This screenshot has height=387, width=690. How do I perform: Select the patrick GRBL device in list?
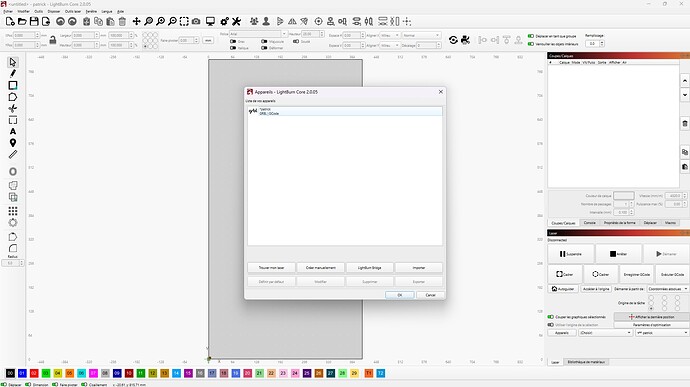345,111
